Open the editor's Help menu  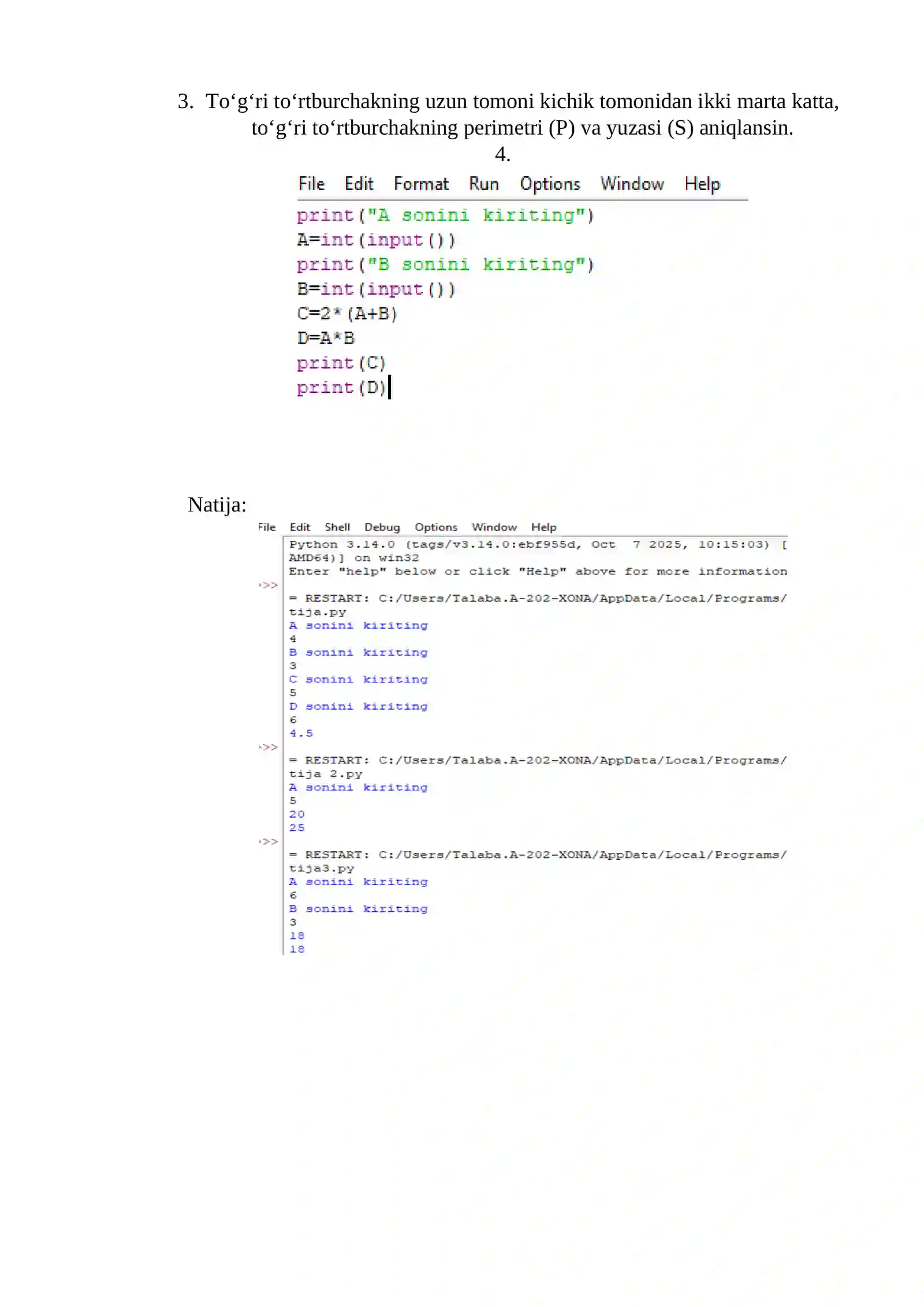coord(702,184)
